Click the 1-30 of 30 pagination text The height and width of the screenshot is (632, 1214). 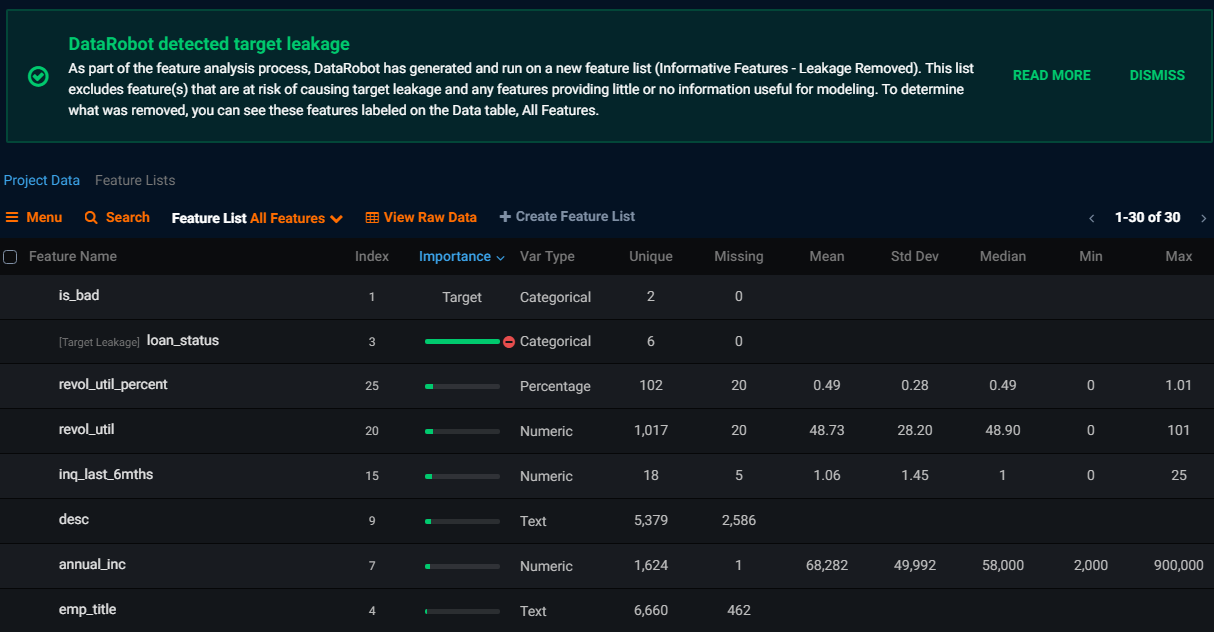coord(1148,218)
